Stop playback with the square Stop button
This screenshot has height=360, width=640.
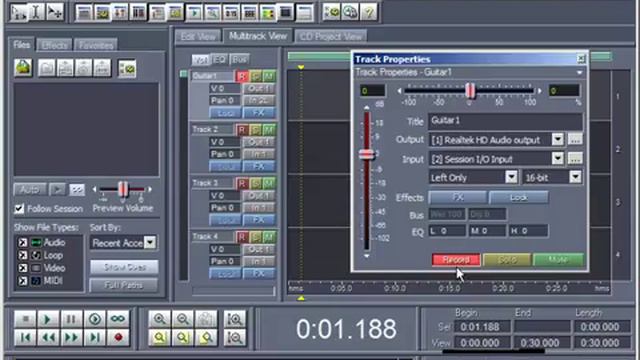[25, 319]
